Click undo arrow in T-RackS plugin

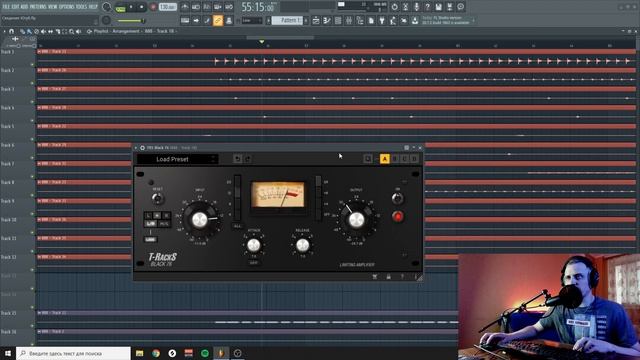(x=238, y=159)
